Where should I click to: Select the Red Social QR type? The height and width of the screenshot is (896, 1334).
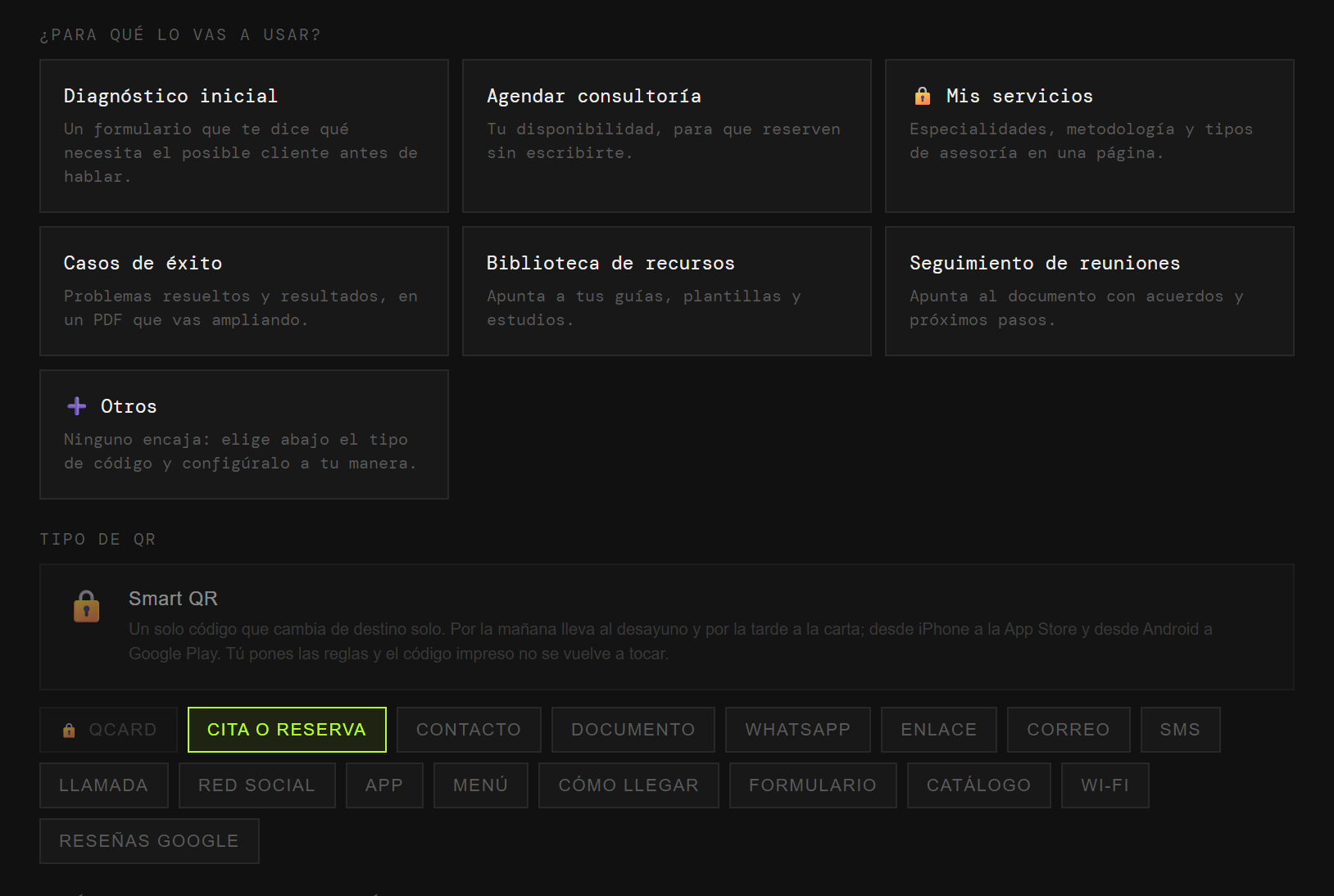click(257, 785)
